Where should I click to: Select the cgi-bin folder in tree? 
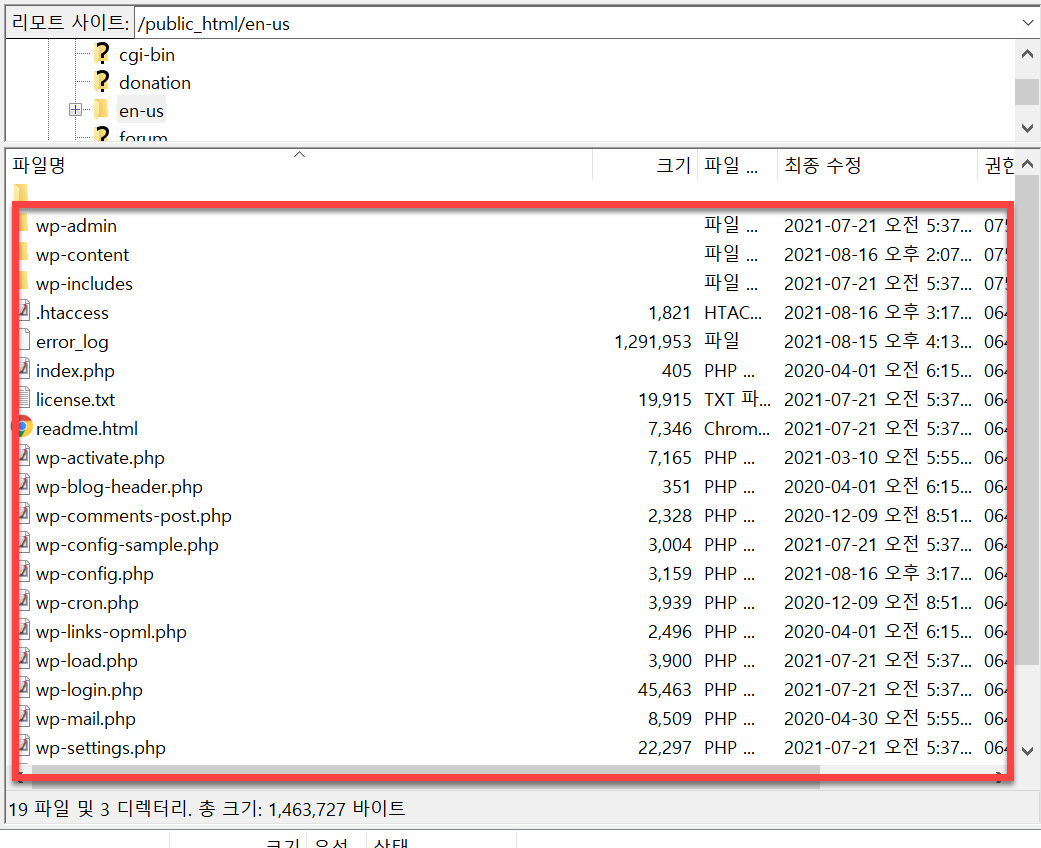pos(147,55)
